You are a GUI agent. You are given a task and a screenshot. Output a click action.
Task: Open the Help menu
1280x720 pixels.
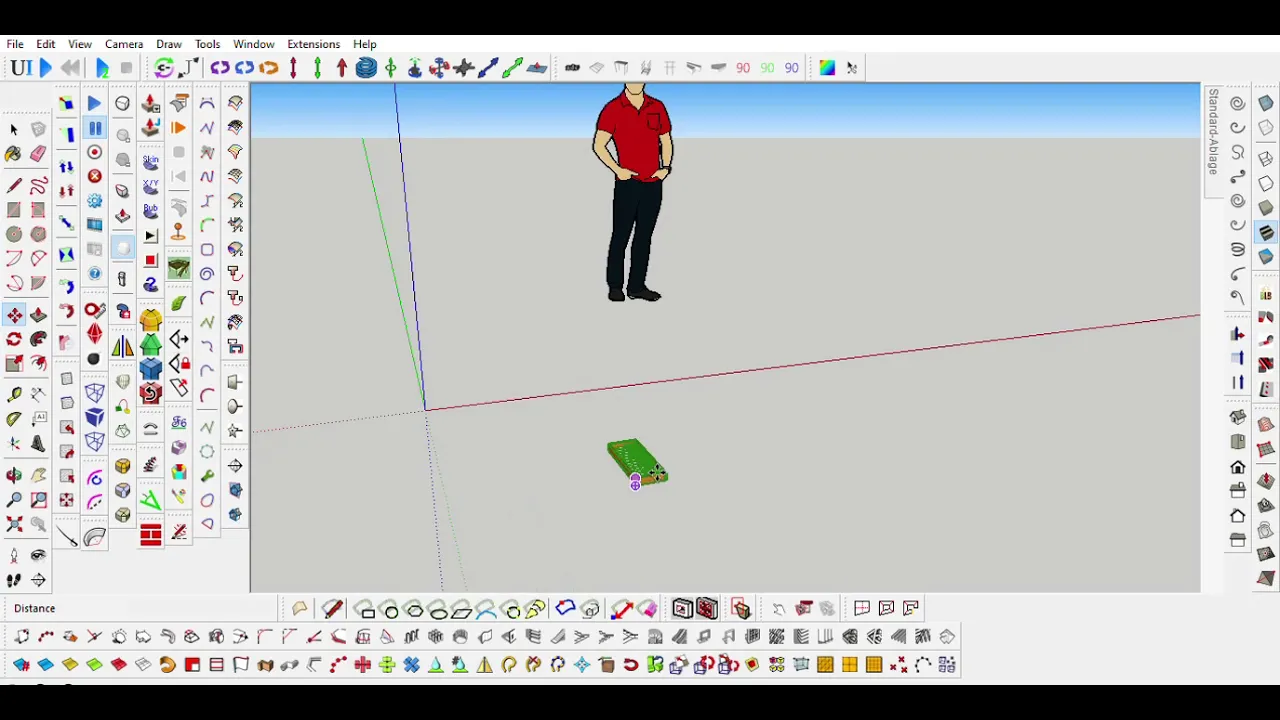pyautogui.click(x=365, y=44)
